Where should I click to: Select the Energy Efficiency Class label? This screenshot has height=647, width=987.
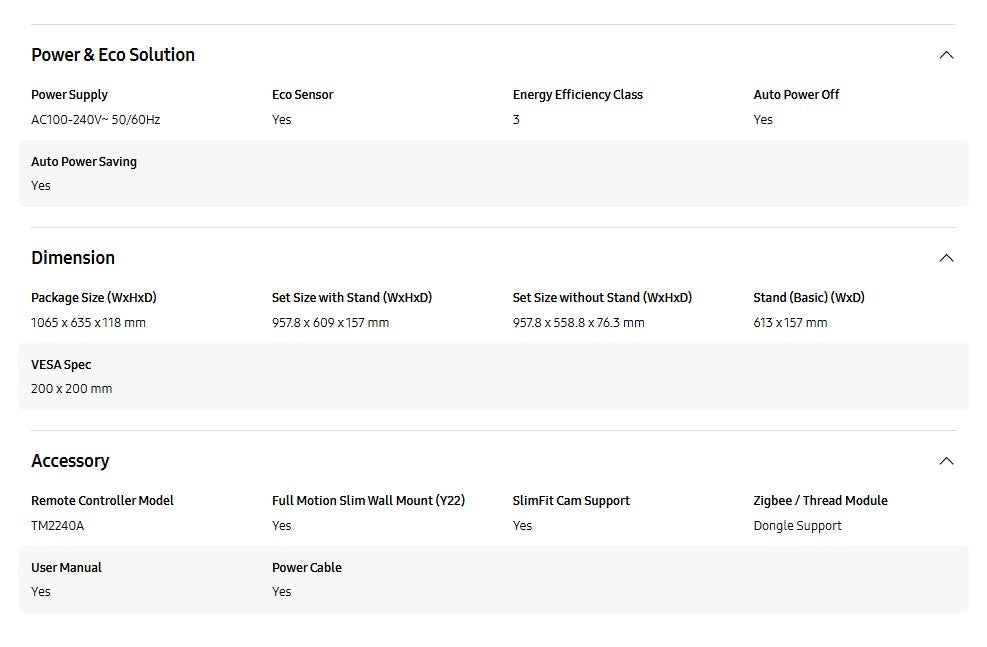[577, 95]
